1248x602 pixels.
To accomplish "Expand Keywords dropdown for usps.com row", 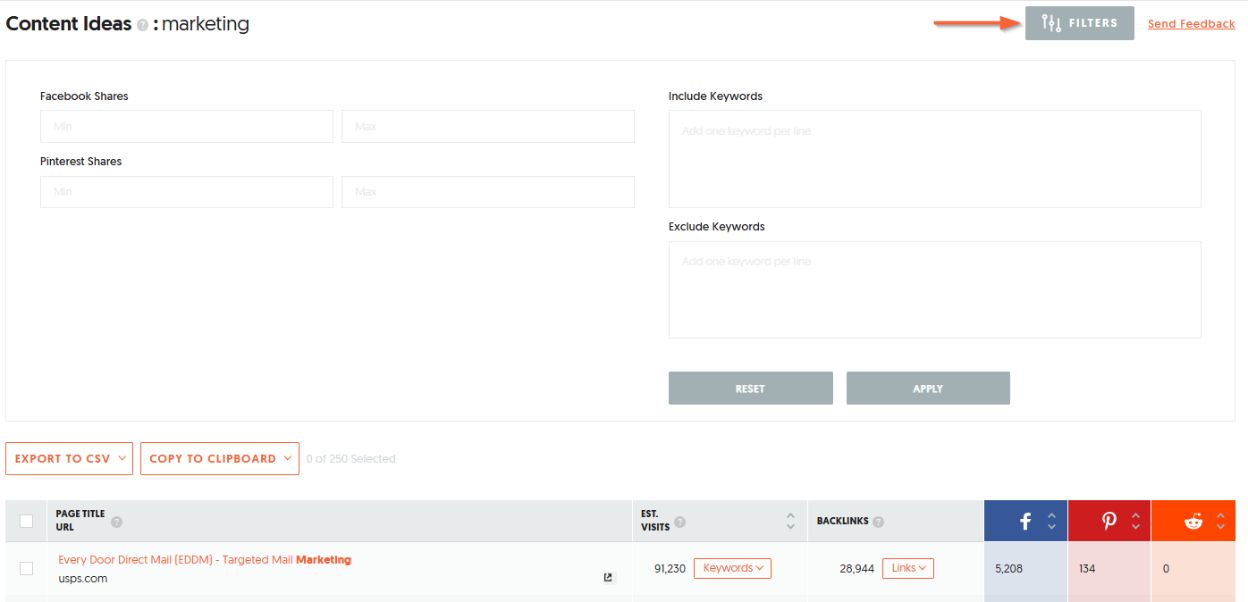I will (732, 568).
